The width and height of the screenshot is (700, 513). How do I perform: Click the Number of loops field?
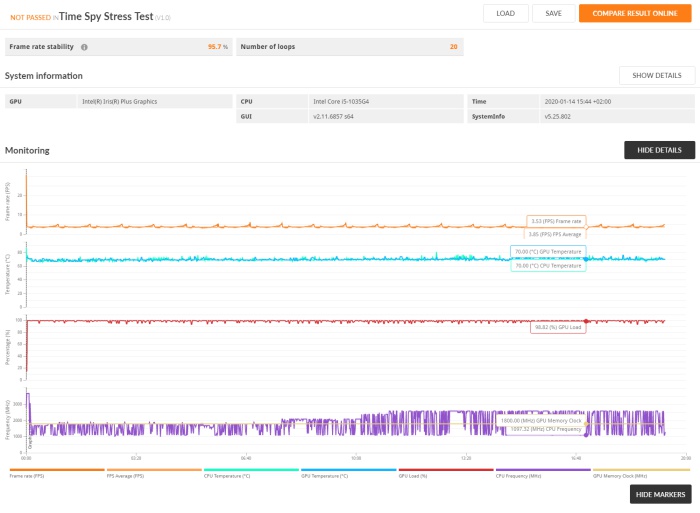click(x=350, y=47)
